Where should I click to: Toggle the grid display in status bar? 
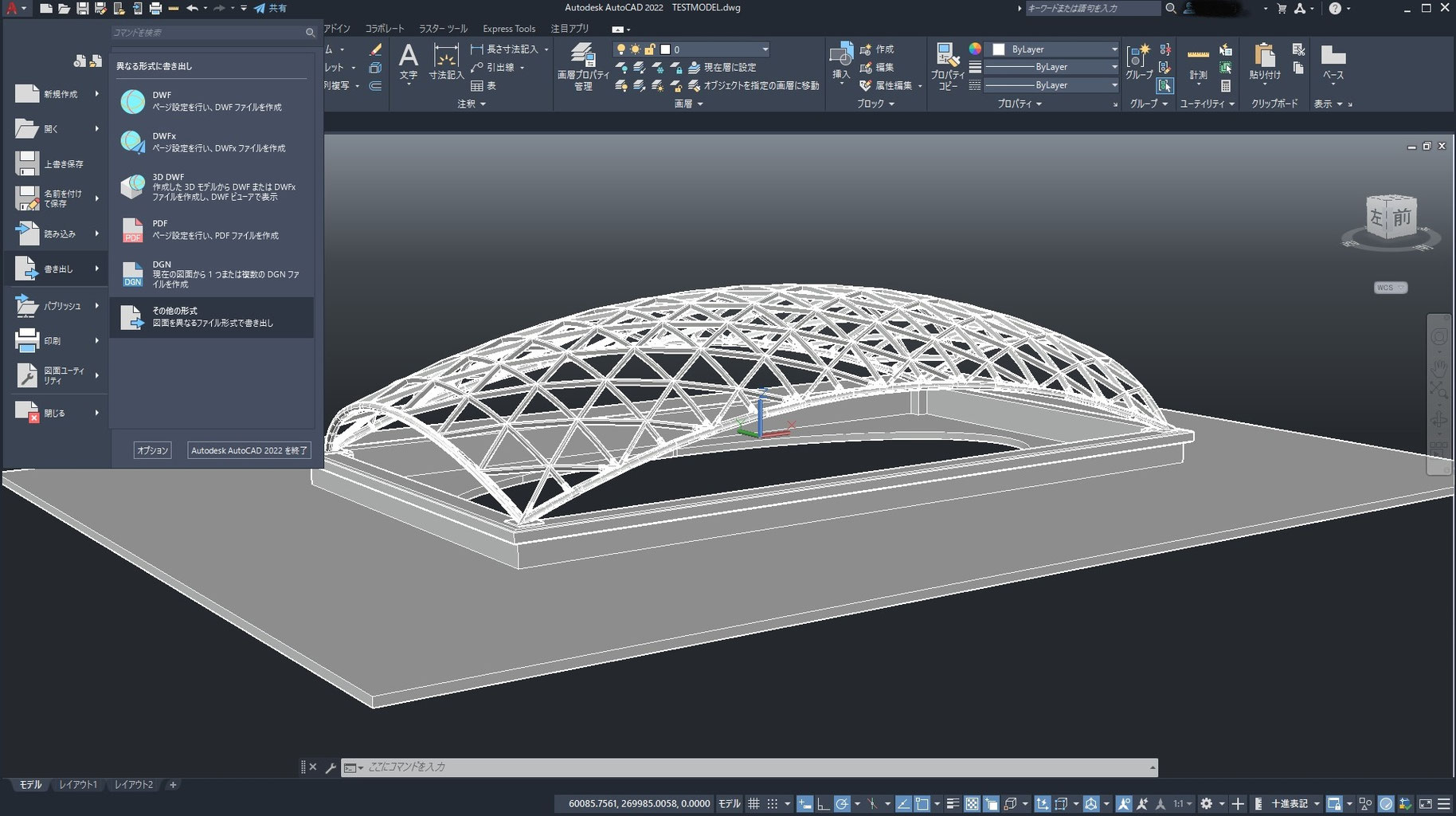[753, 803]
